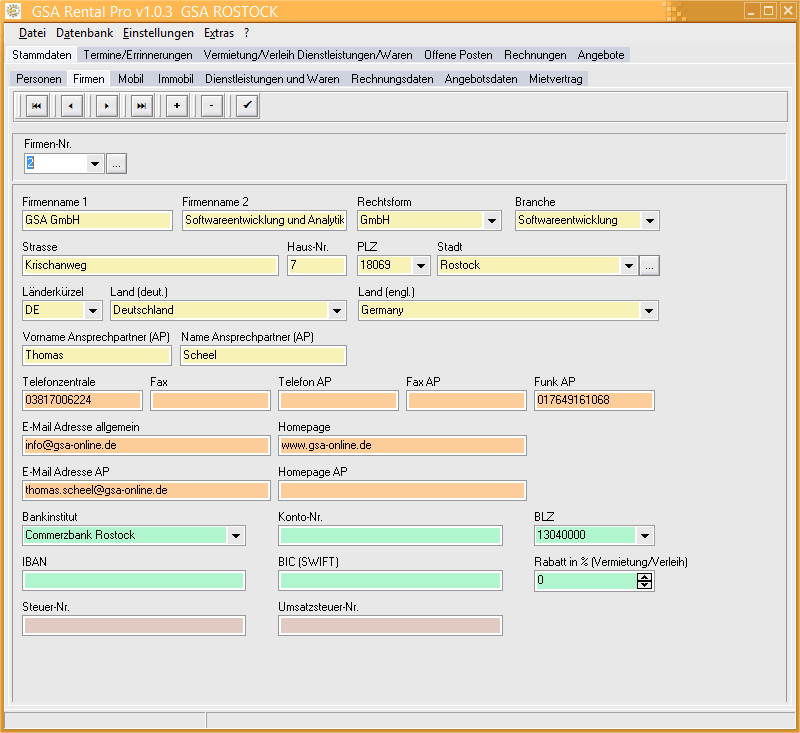The height and width of the screenshot is (733, 800).
Task: Click the ellipsis button beside Firmen-Nr.
Action: click(117, 163)
